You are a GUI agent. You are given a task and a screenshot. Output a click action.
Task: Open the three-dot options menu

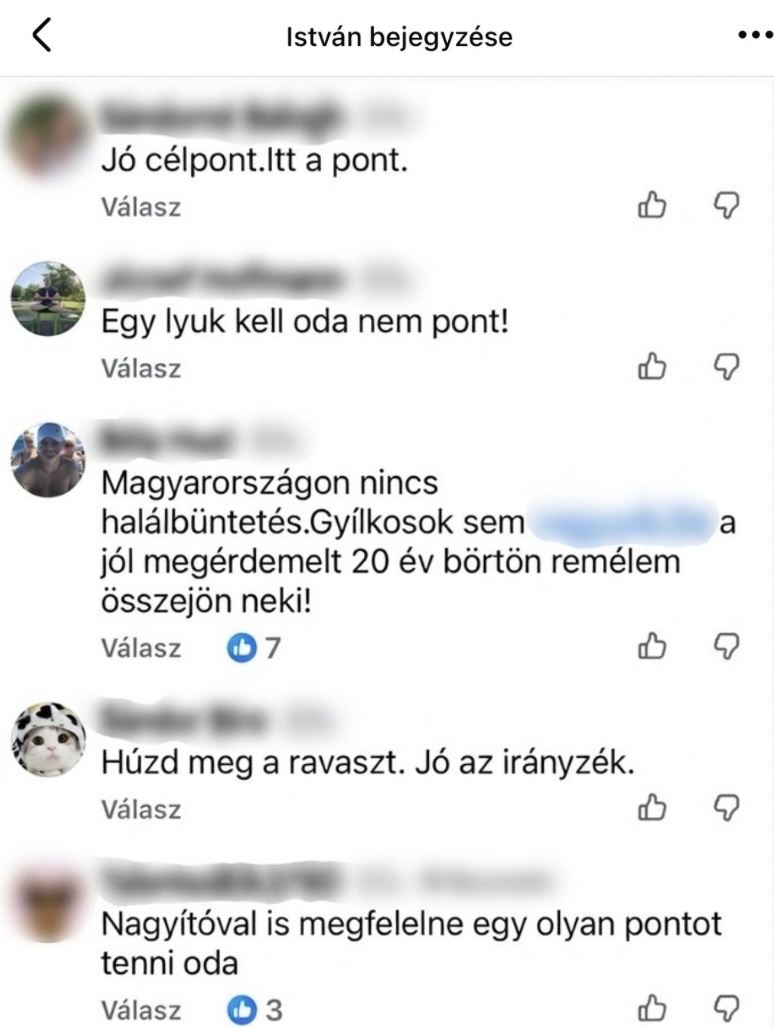pos(756,35)
